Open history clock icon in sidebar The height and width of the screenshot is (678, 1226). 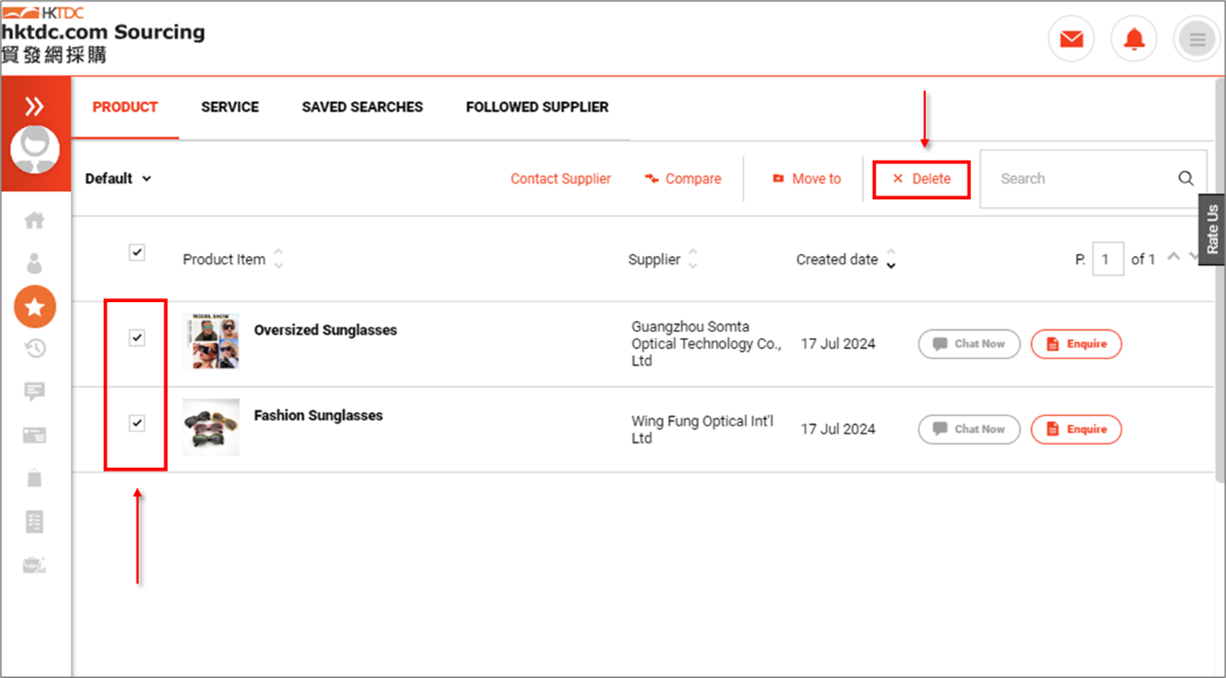(35, 349)
